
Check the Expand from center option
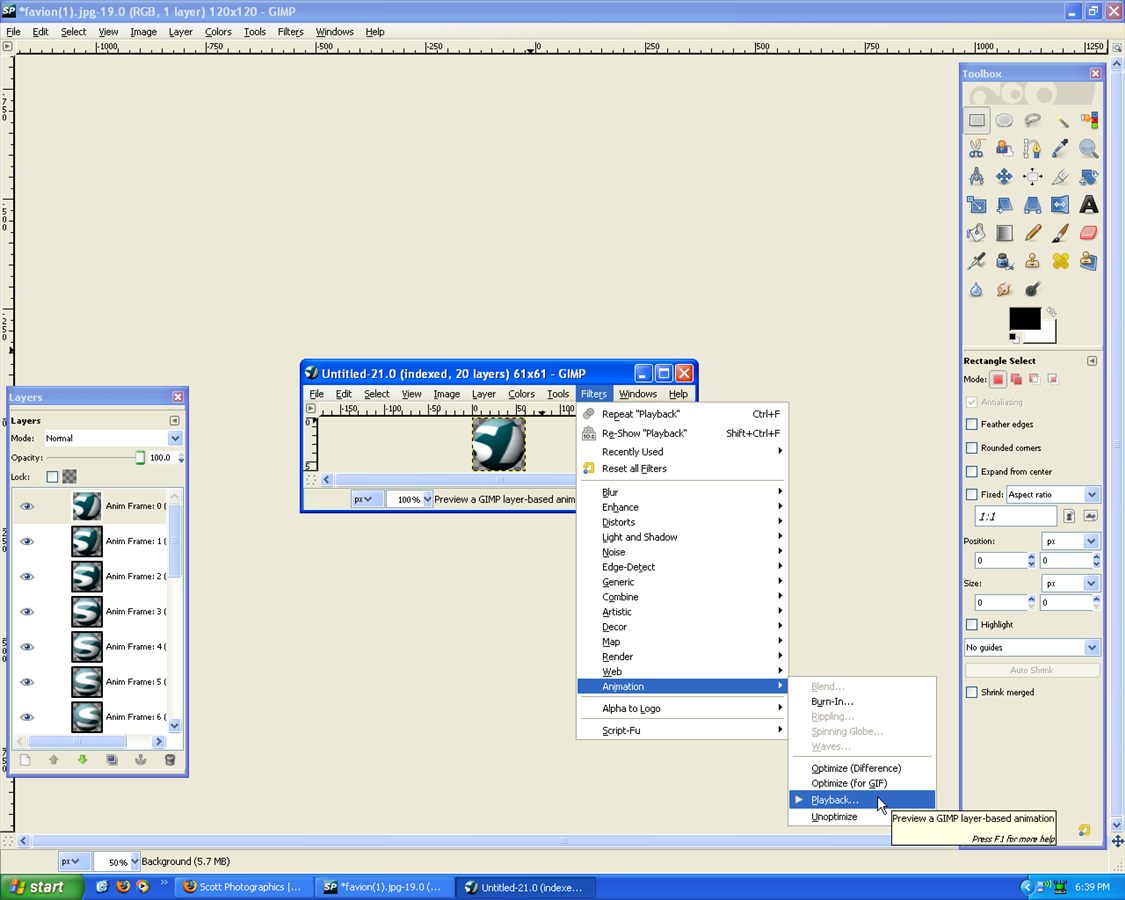[971, 472]
